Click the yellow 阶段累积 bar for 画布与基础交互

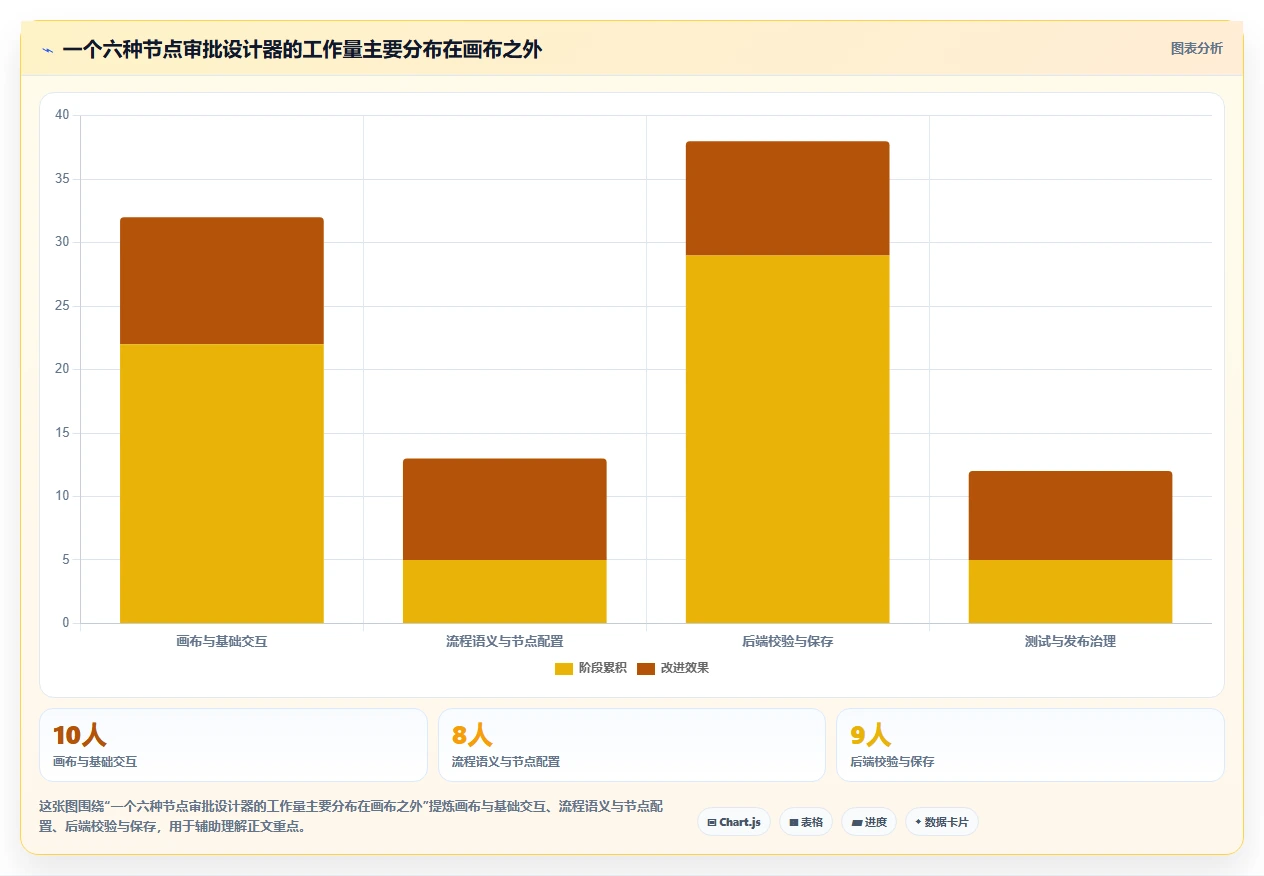[222, 484]
